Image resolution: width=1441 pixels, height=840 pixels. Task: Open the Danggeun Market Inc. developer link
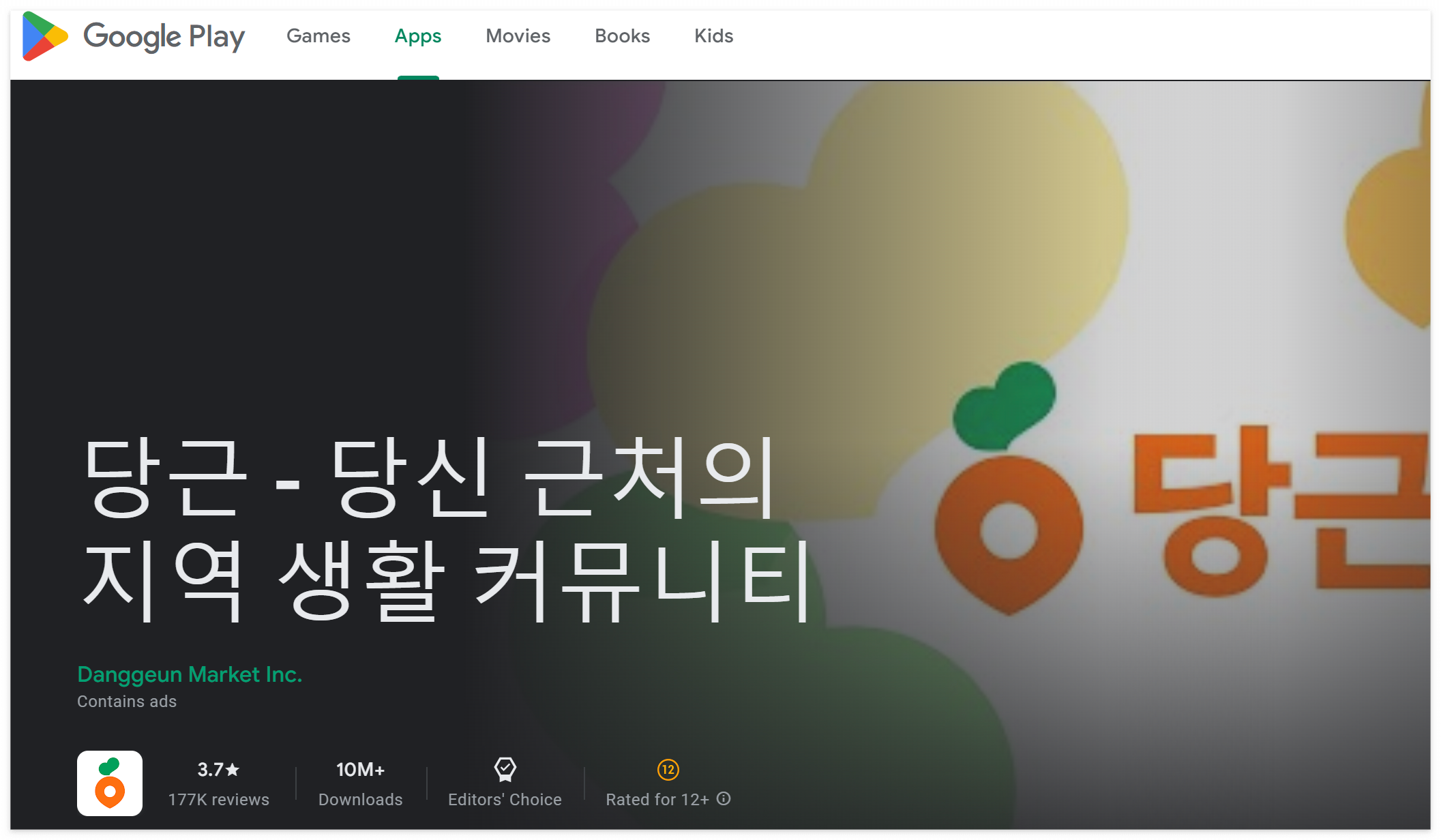tap(190, 674)
